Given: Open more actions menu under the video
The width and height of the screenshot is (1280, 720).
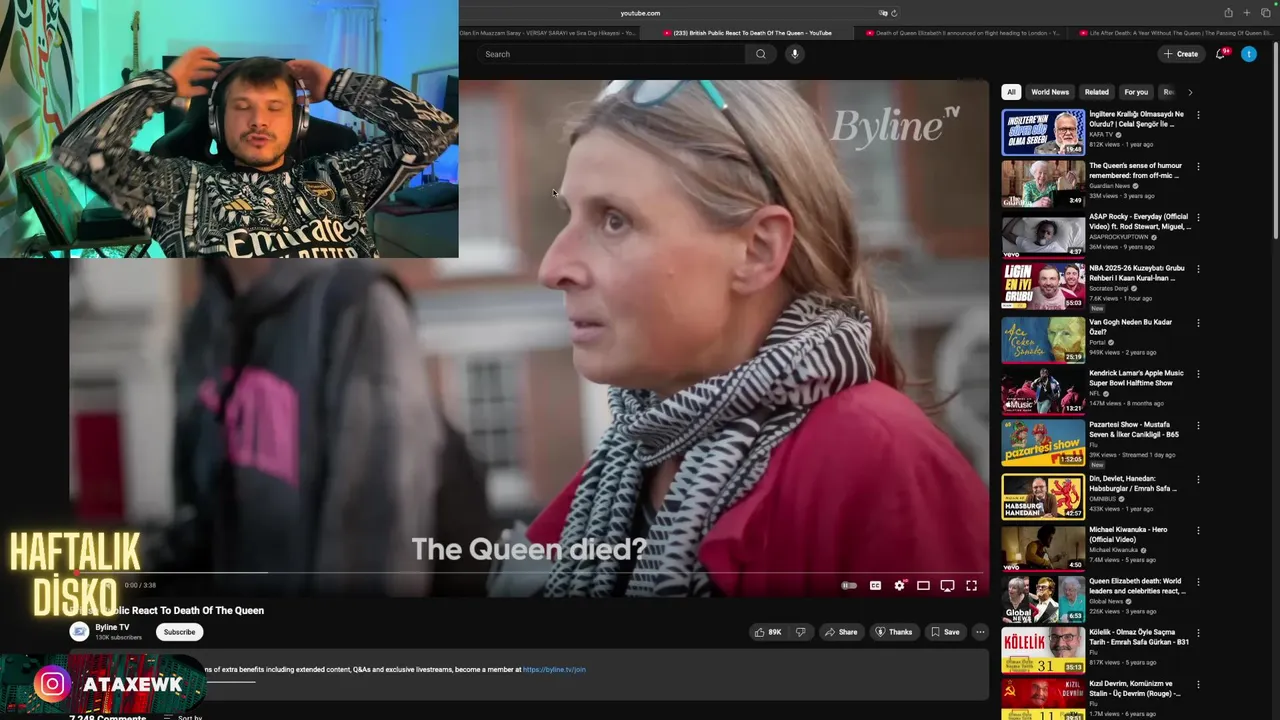Looking at the screenshot, I should tap(980, 632).
